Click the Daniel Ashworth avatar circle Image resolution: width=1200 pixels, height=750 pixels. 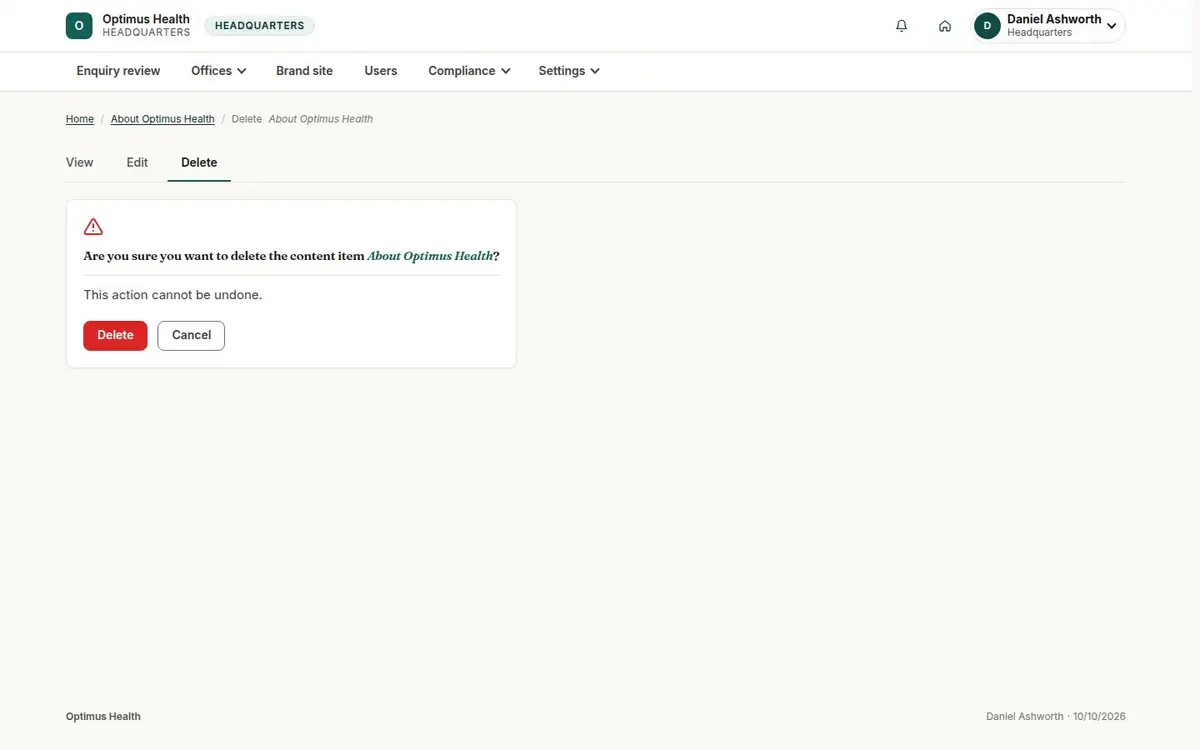987,26
